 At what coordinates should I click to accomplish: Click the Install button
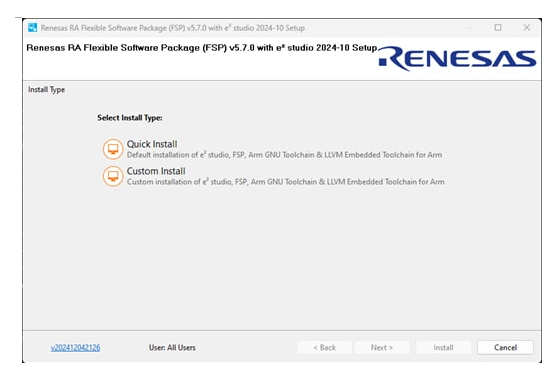(x=443, y=348)
